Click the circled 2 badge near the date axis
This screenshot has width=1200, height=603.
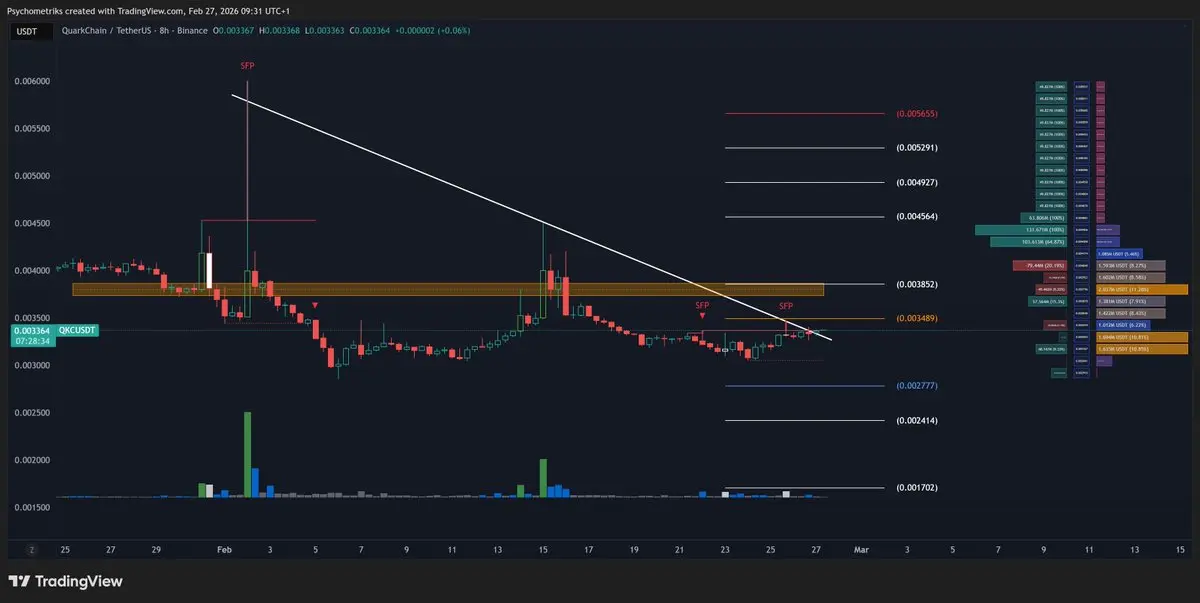coord(32,549)
